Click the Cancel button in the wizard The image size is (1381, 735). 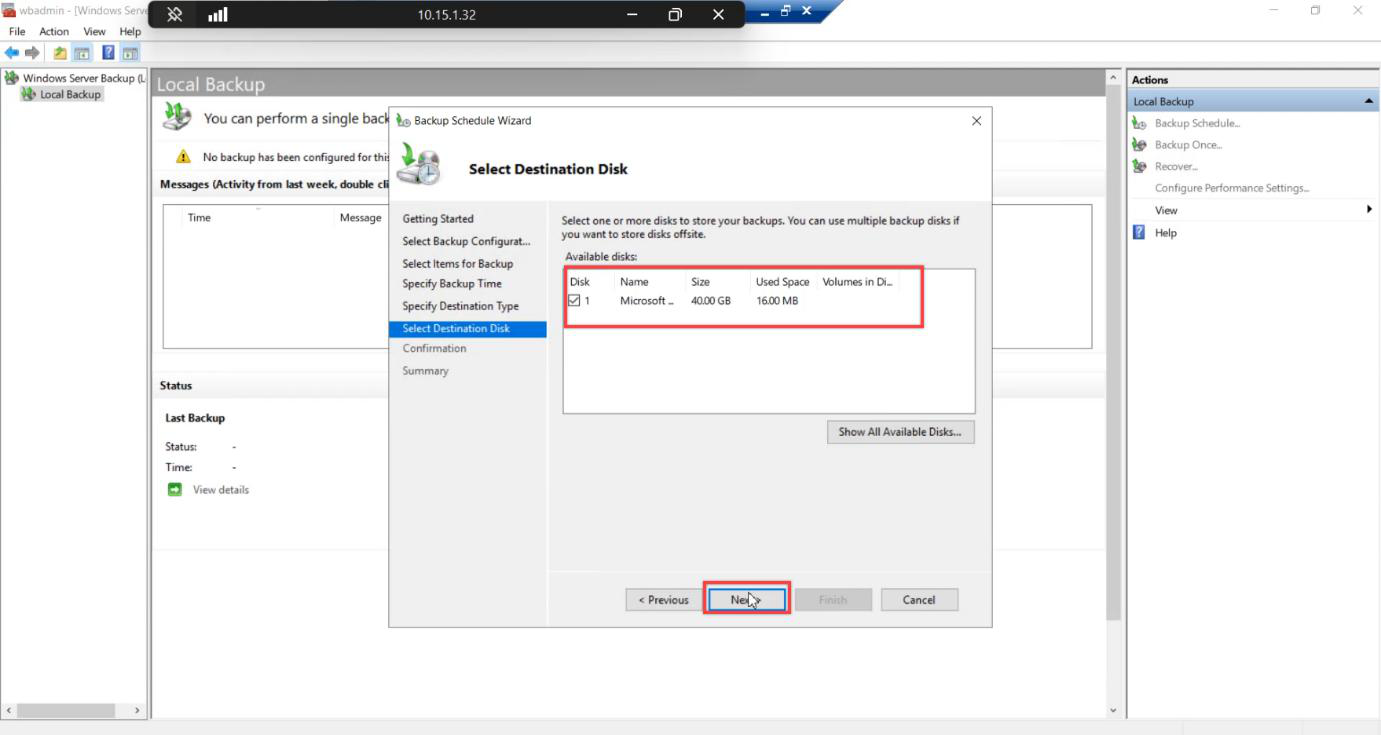click(x=919, y=600)
